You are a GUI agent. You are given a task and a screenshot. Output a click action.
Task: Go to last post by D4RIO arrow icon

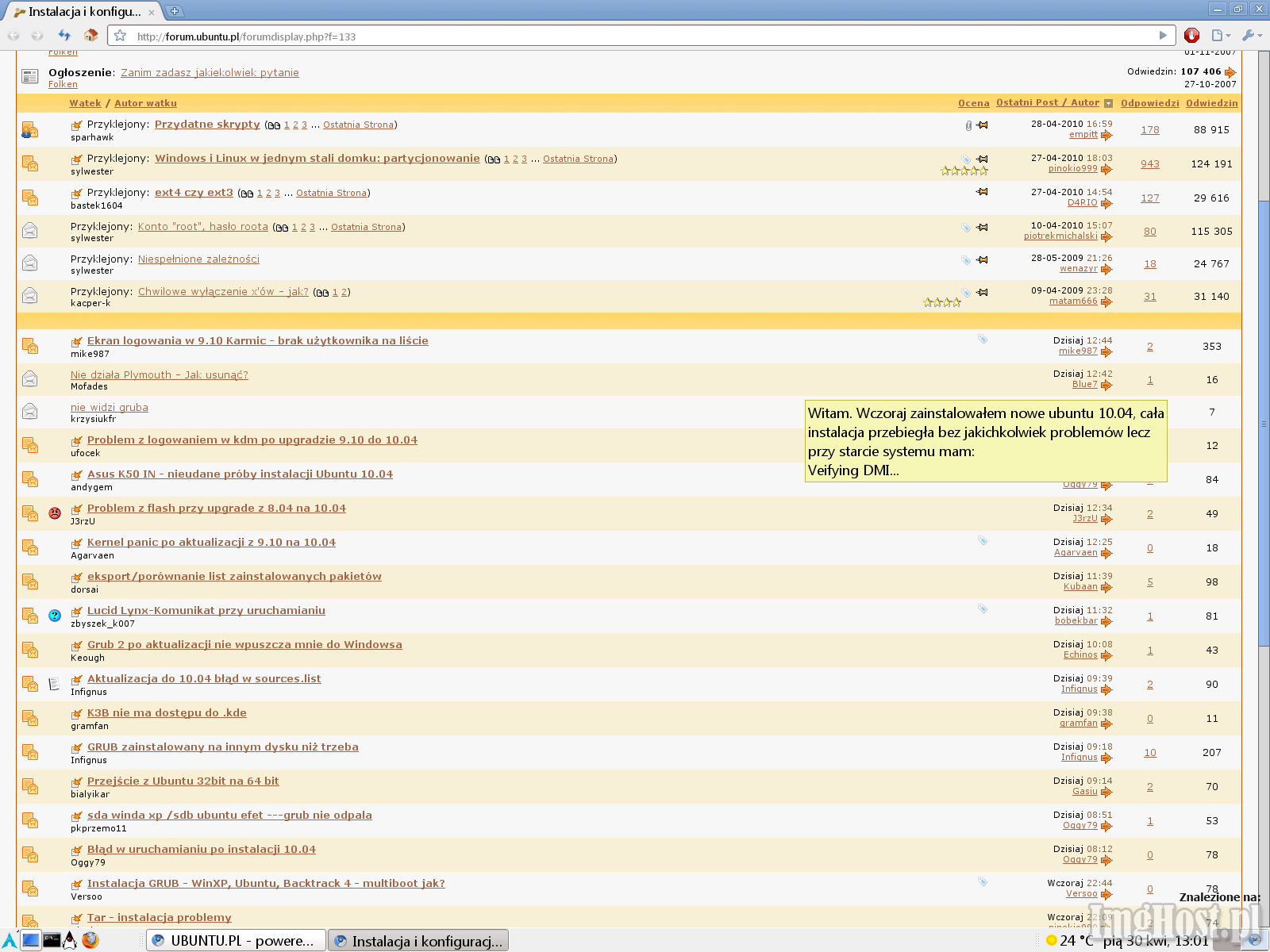(1106, 203)
